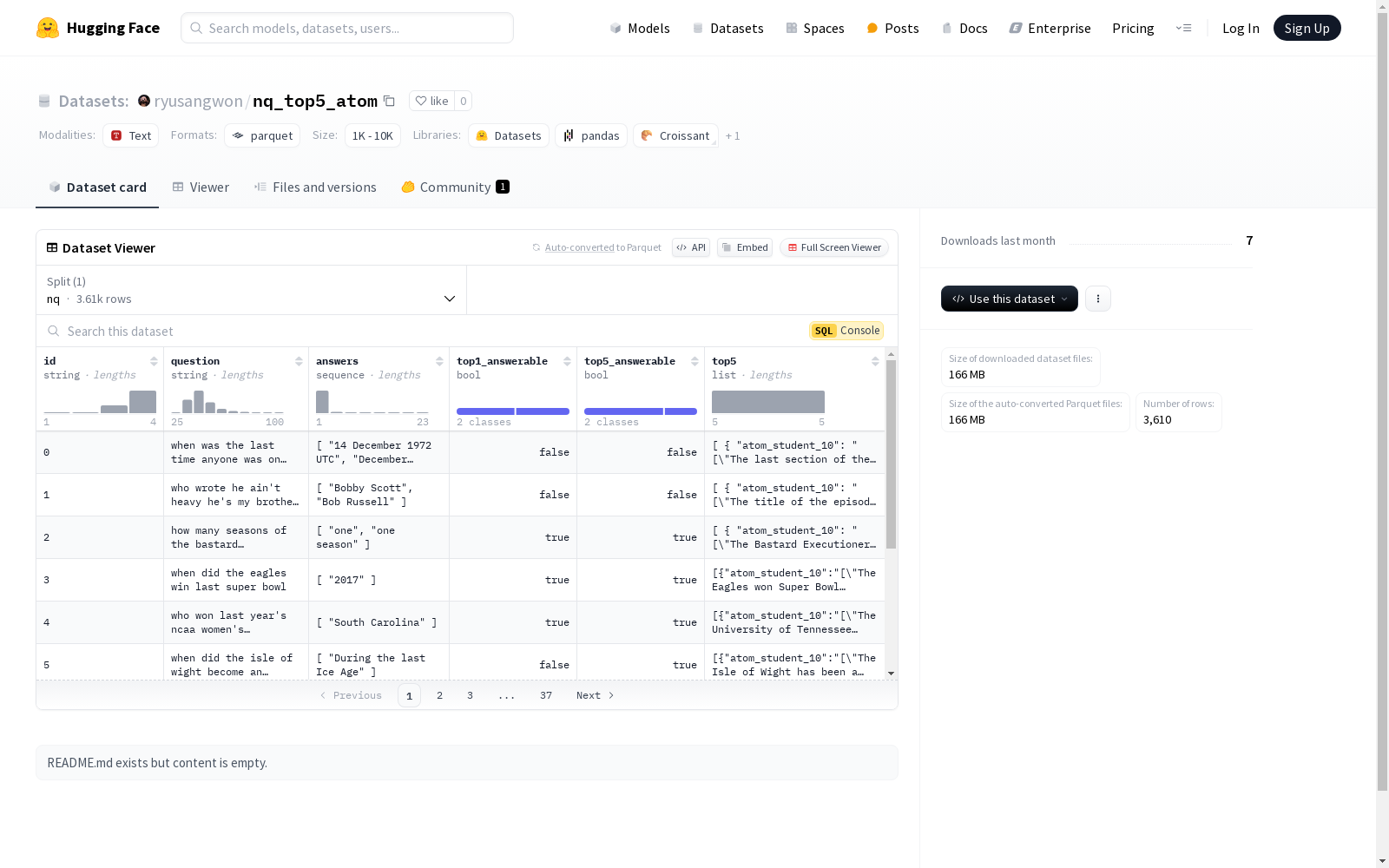Click the Embed button
1389x868 pixels.
pyautogui.click(x=745, y=247)
